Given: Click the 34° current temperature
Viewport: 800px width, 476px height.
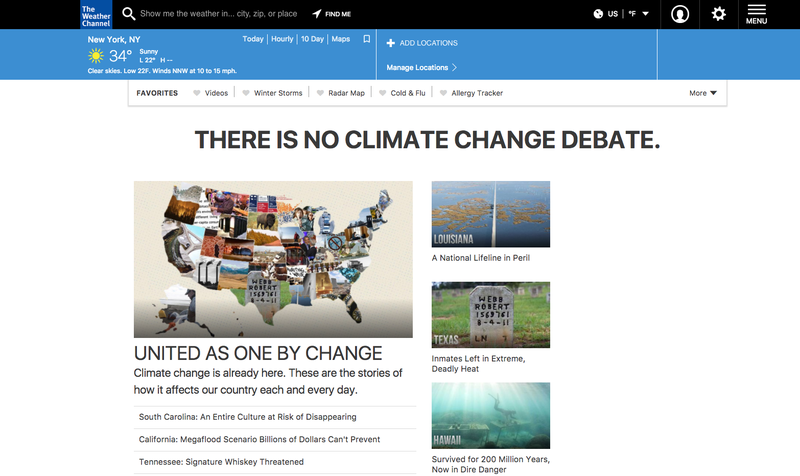Looking at the screenshot, I should point(120,56).
